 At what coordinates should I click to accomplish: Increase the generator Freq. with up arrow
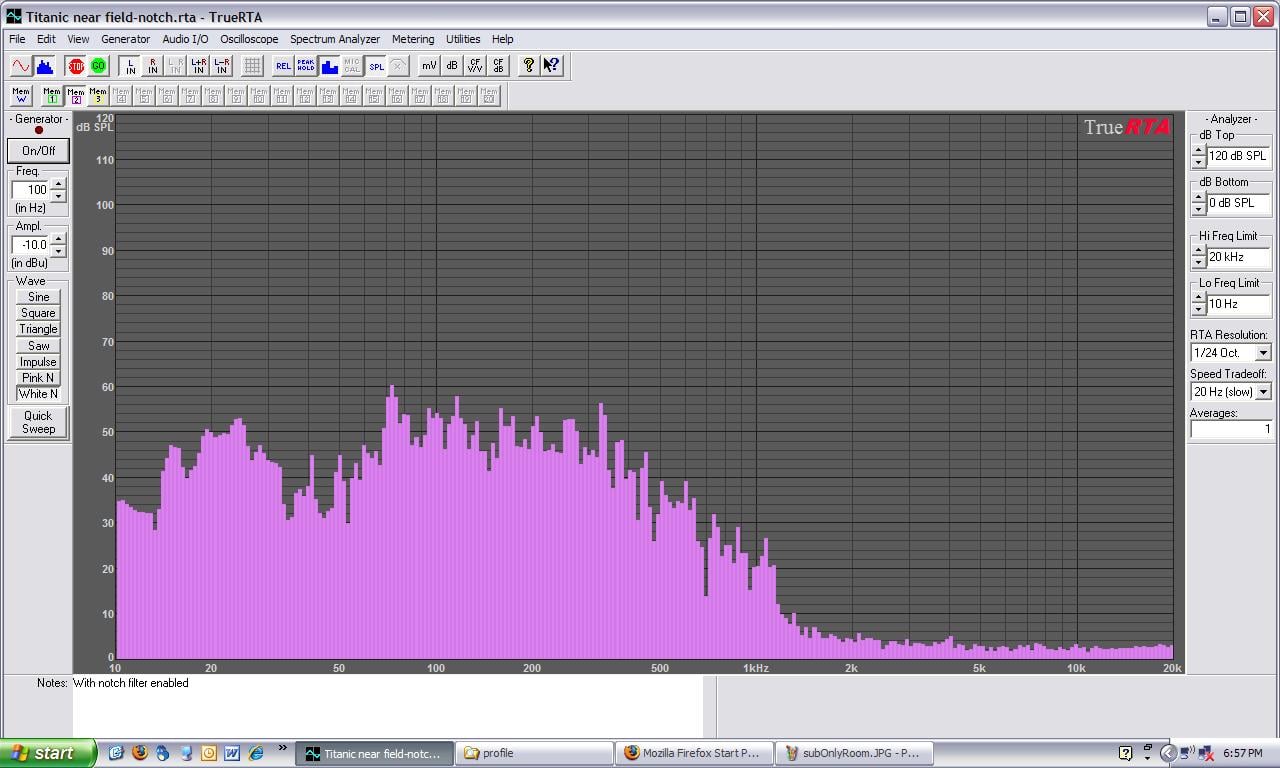click(58, 184)
